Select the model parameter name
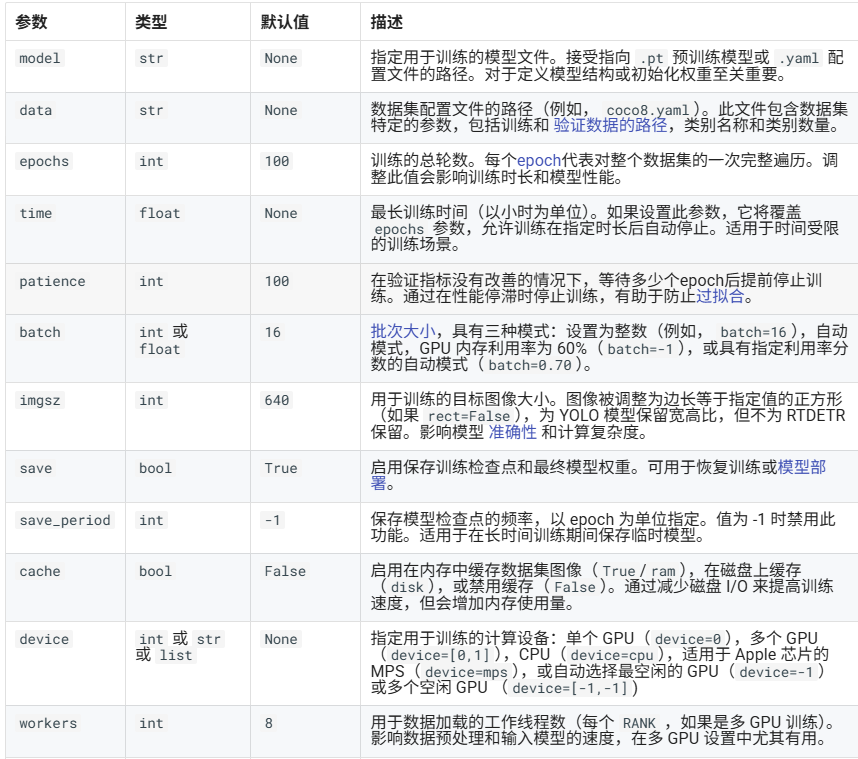858x759 pixels. [x=40, y=59]
